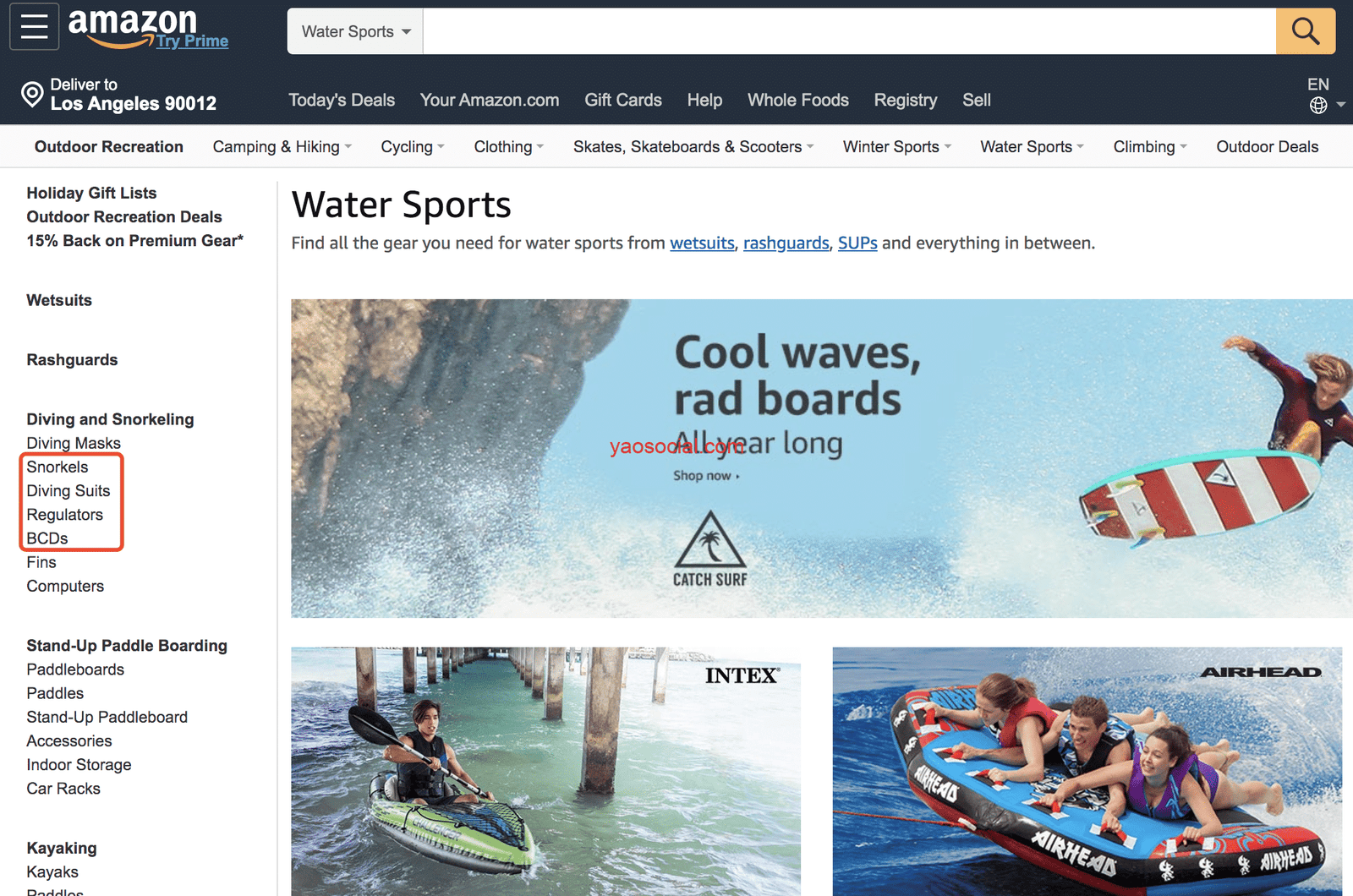Image resolution: width=1353 pixels, height=896 pixels.
Task: Click the magnifying glass search button
Action: (x=1306, y=31)
